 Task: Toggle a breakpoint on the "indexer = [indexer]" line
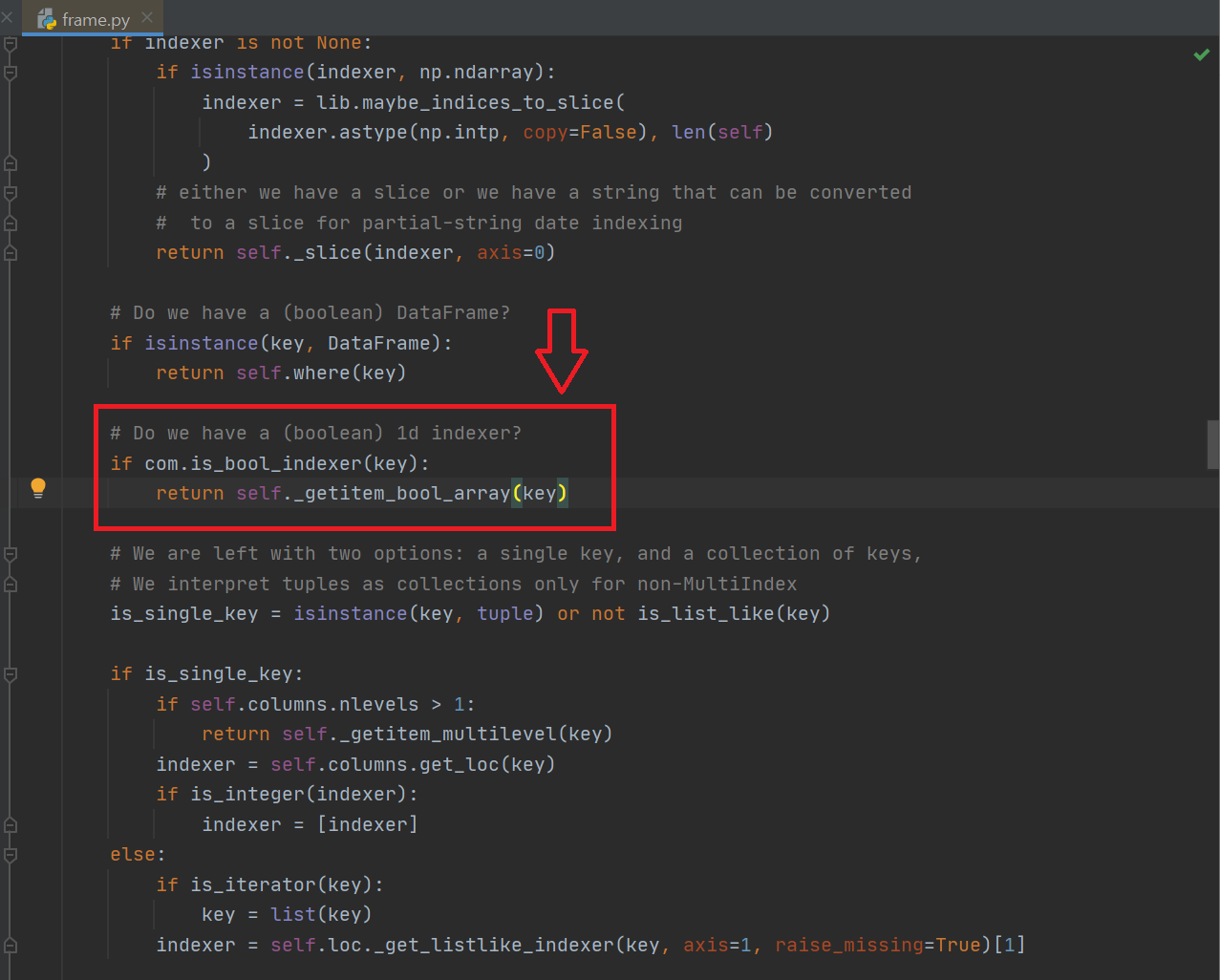[86, 824]
